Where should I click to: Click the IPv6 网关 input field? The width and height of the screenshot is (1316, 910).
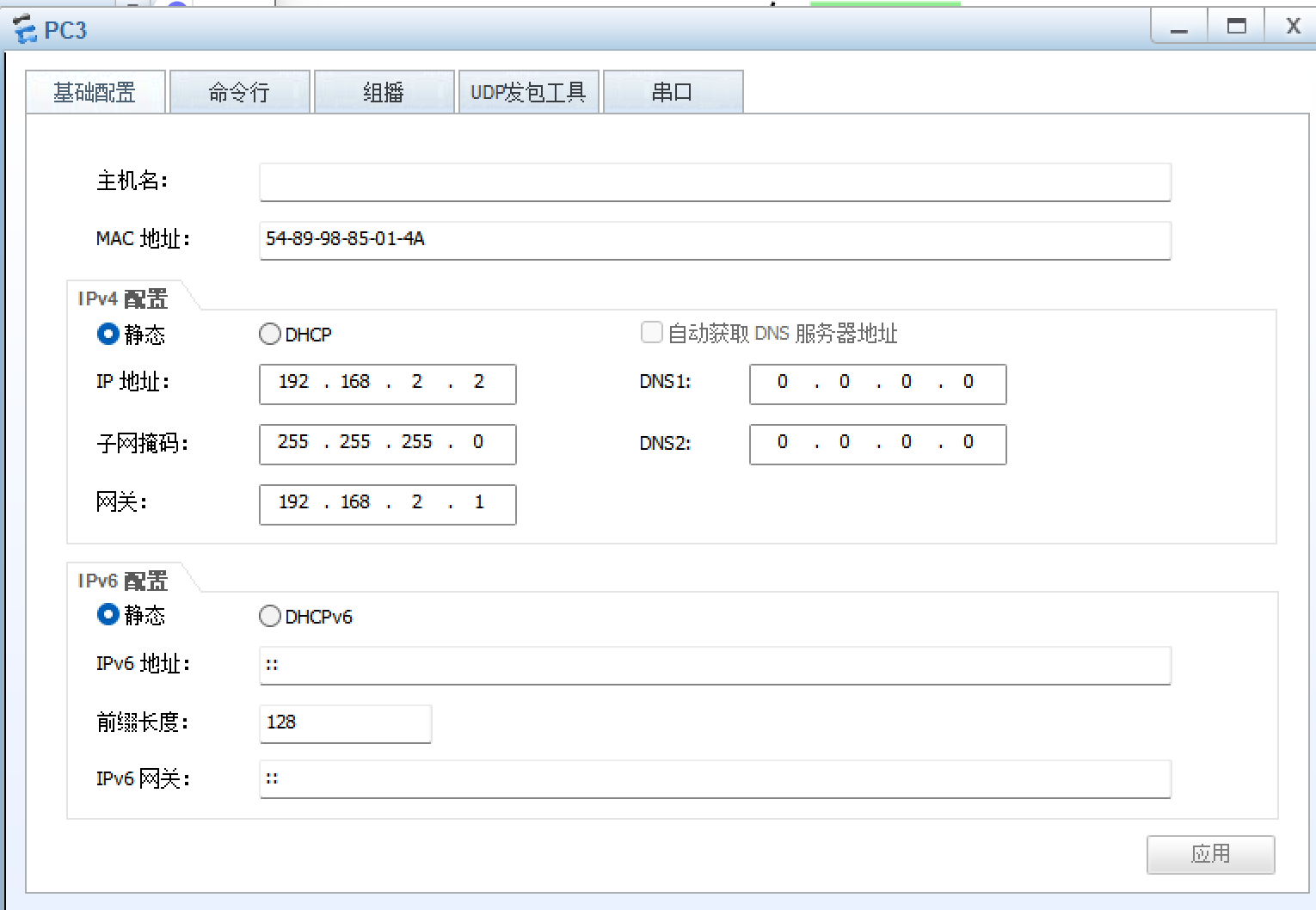[x=715, y=778]
